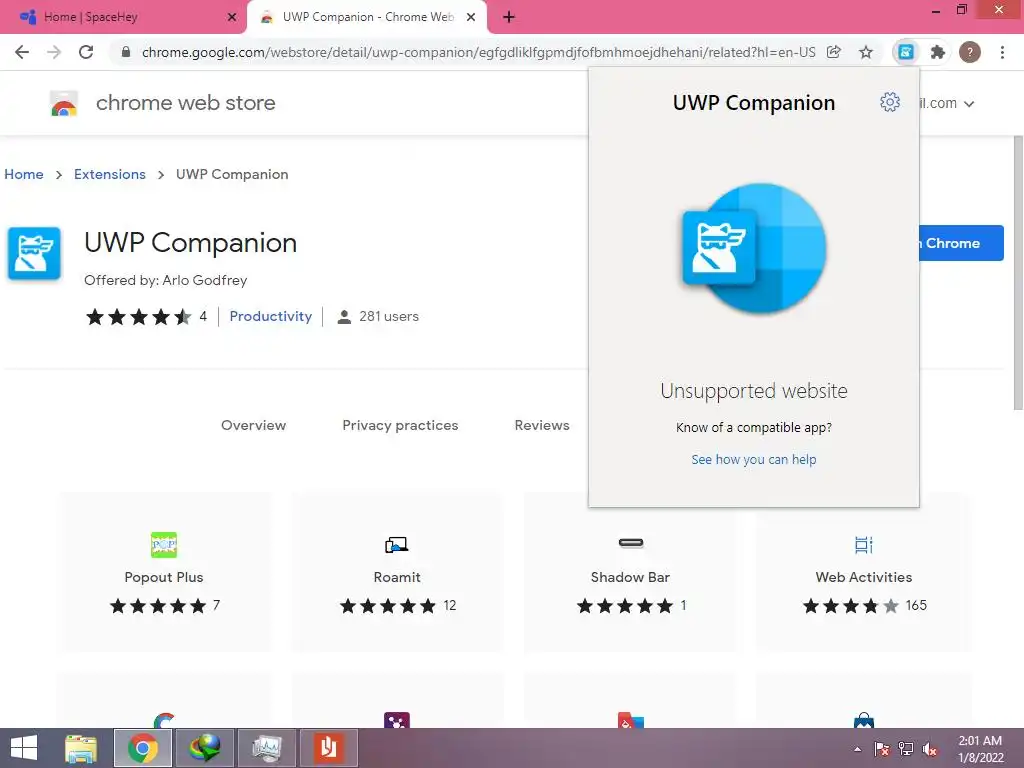Open the Popout Plus extension card

164,572
